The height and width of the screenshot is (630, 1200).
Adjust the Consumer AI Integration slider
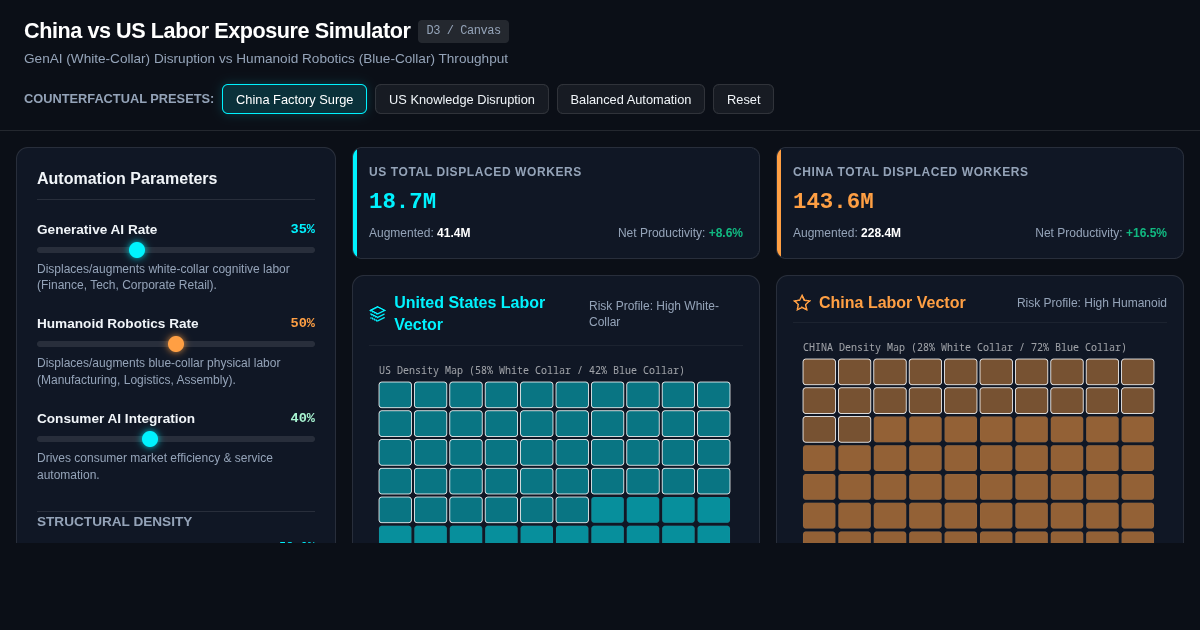point(176,439)
